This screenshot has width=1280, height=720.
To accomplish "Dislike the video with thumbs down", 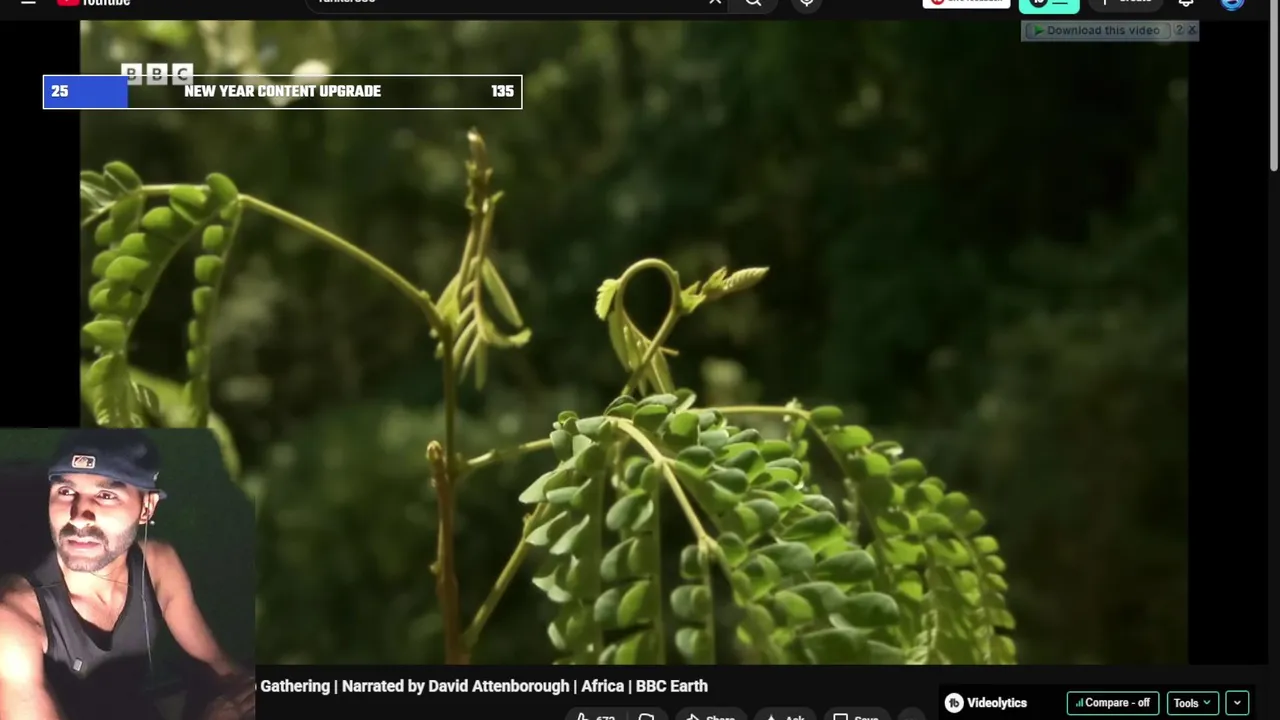I will pyautogui.click(x=646, y=716).
